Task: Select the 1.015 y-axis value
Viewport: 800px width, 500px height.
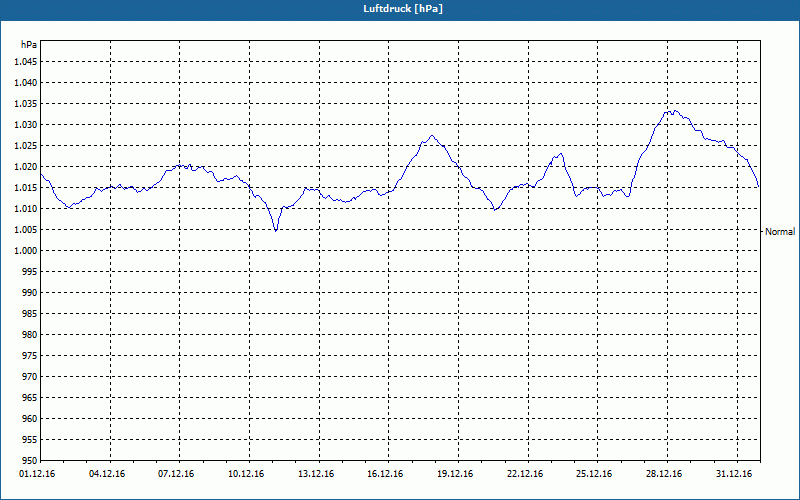Action: 26,188
